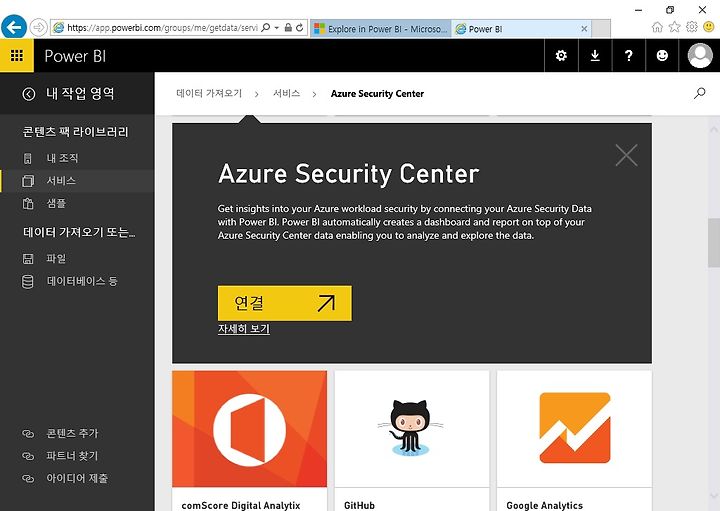Click the search magnifier in breadcrumb bar

click(699, 93)
